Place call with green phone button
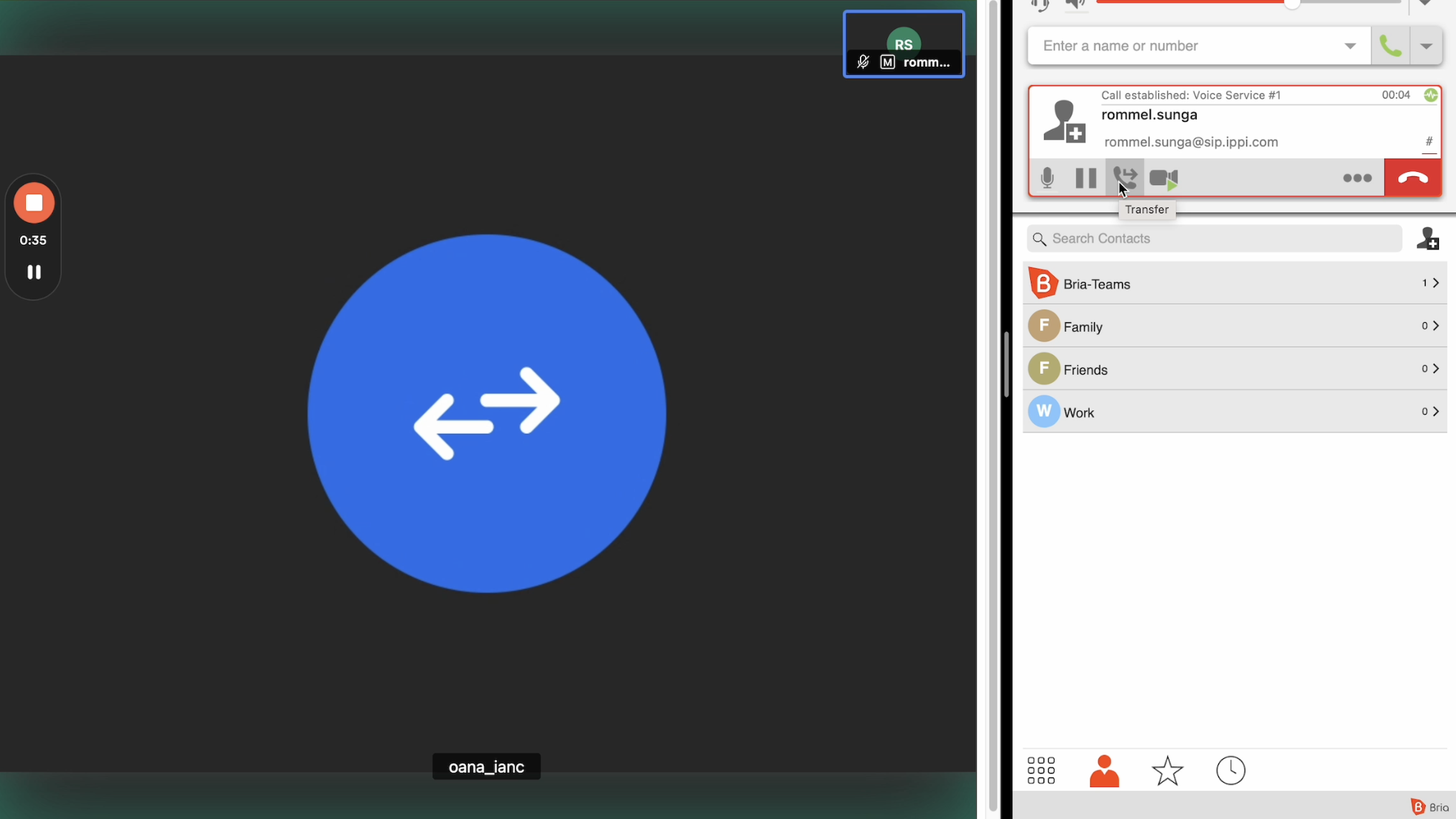The height and width of the screenshot is (819, 1456). click(1390, 46)
